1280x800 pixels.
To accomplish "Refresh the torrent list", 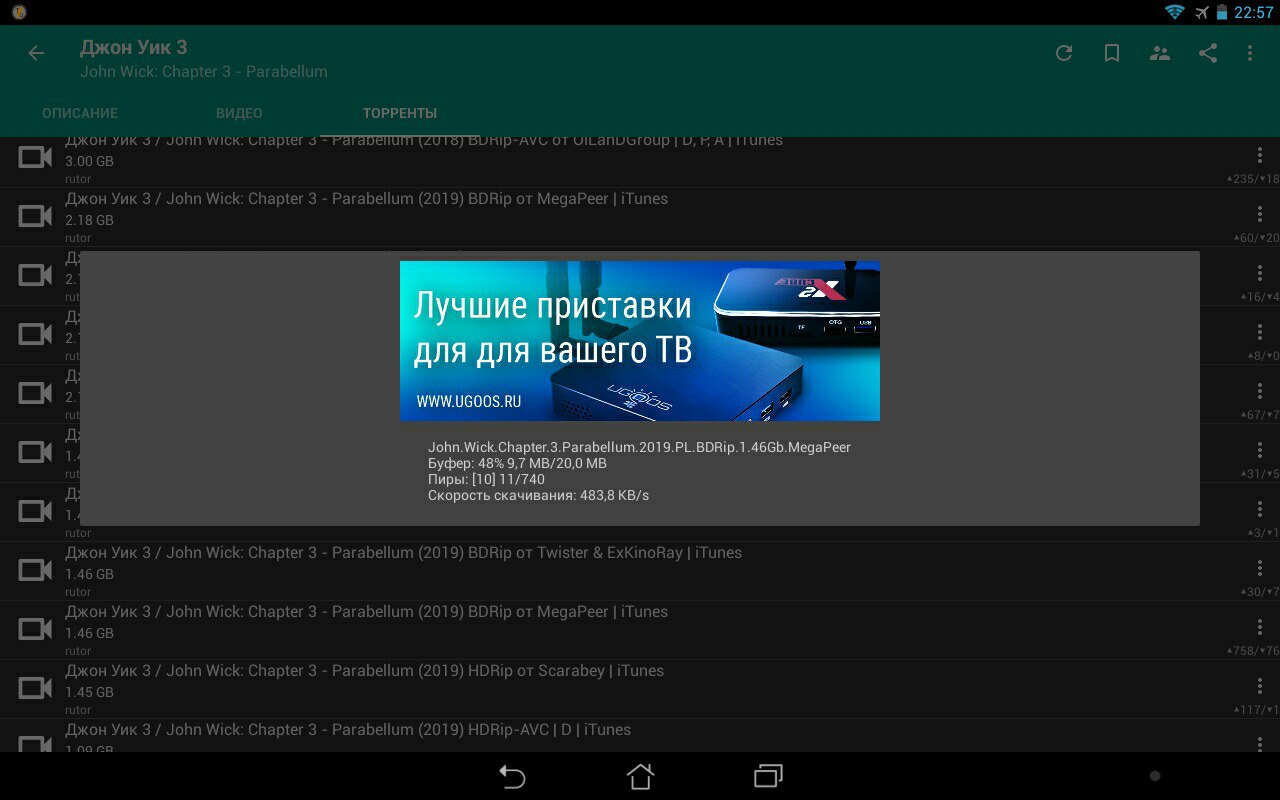I will click(1064, 53).
